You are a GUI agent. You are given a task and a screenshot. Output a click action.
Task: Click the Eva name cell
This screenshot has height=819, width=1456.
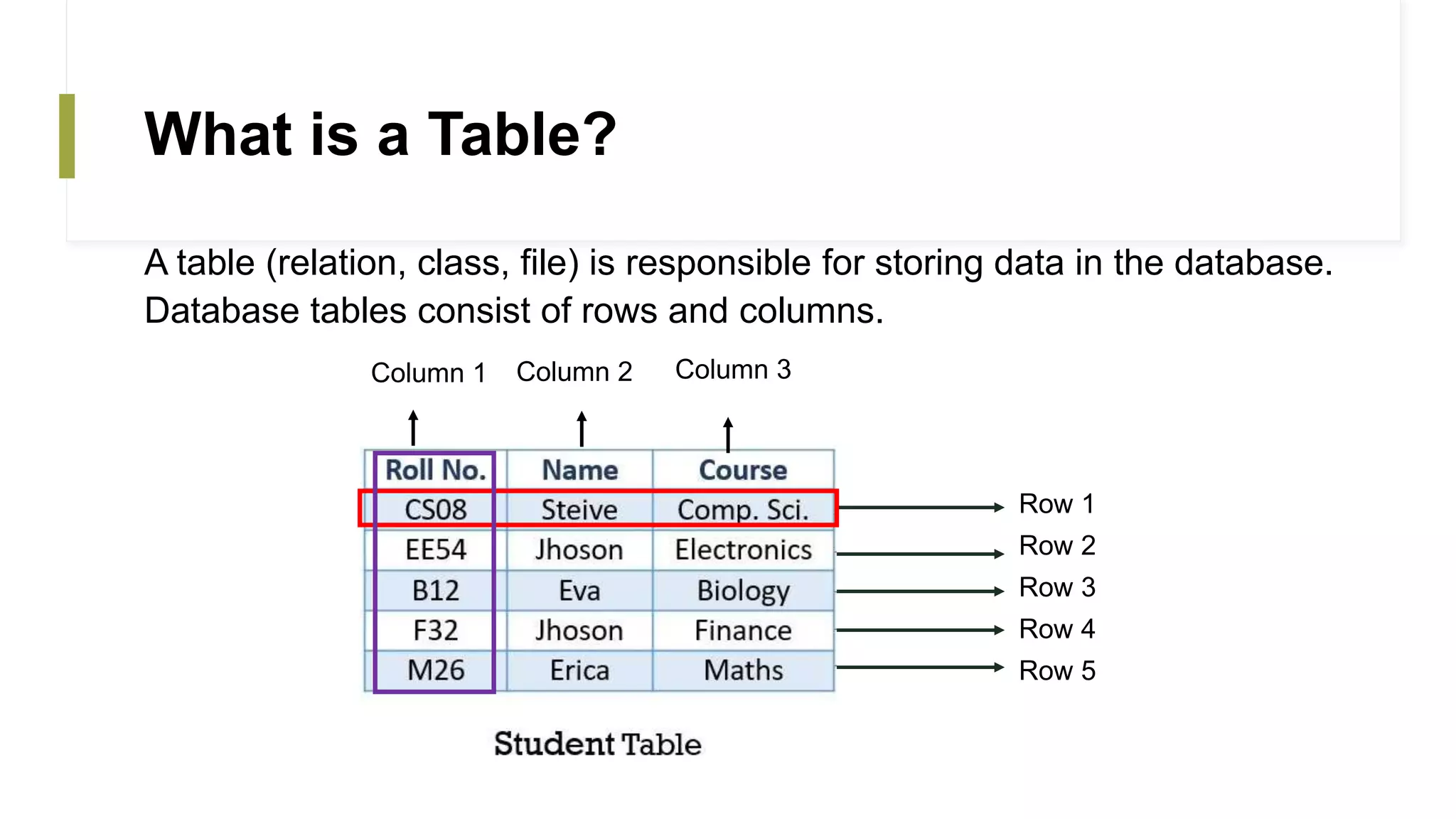coord(579,590)
